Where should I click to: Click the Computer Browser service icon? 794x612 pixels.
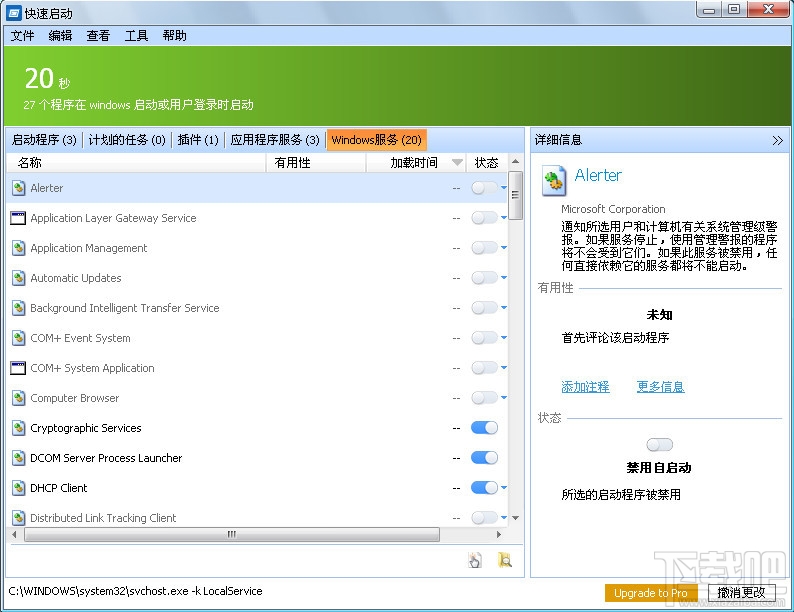click(x=19, y=398)
